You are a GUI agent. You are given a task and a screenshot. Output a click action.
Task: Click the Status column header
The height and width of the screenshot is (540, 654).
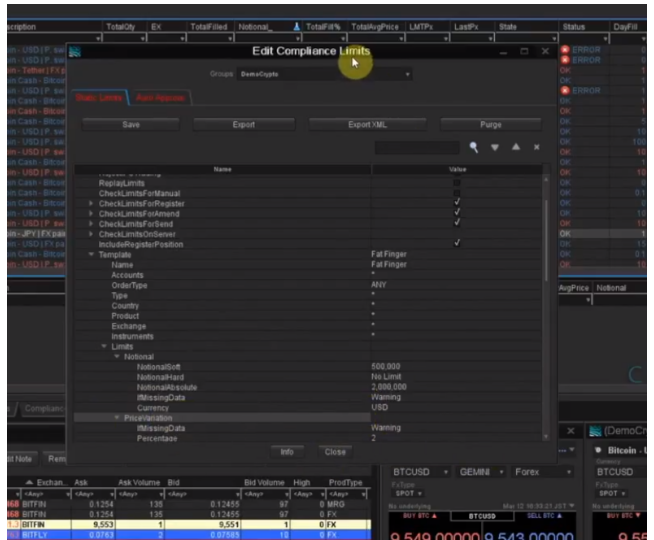click(574, 27)
